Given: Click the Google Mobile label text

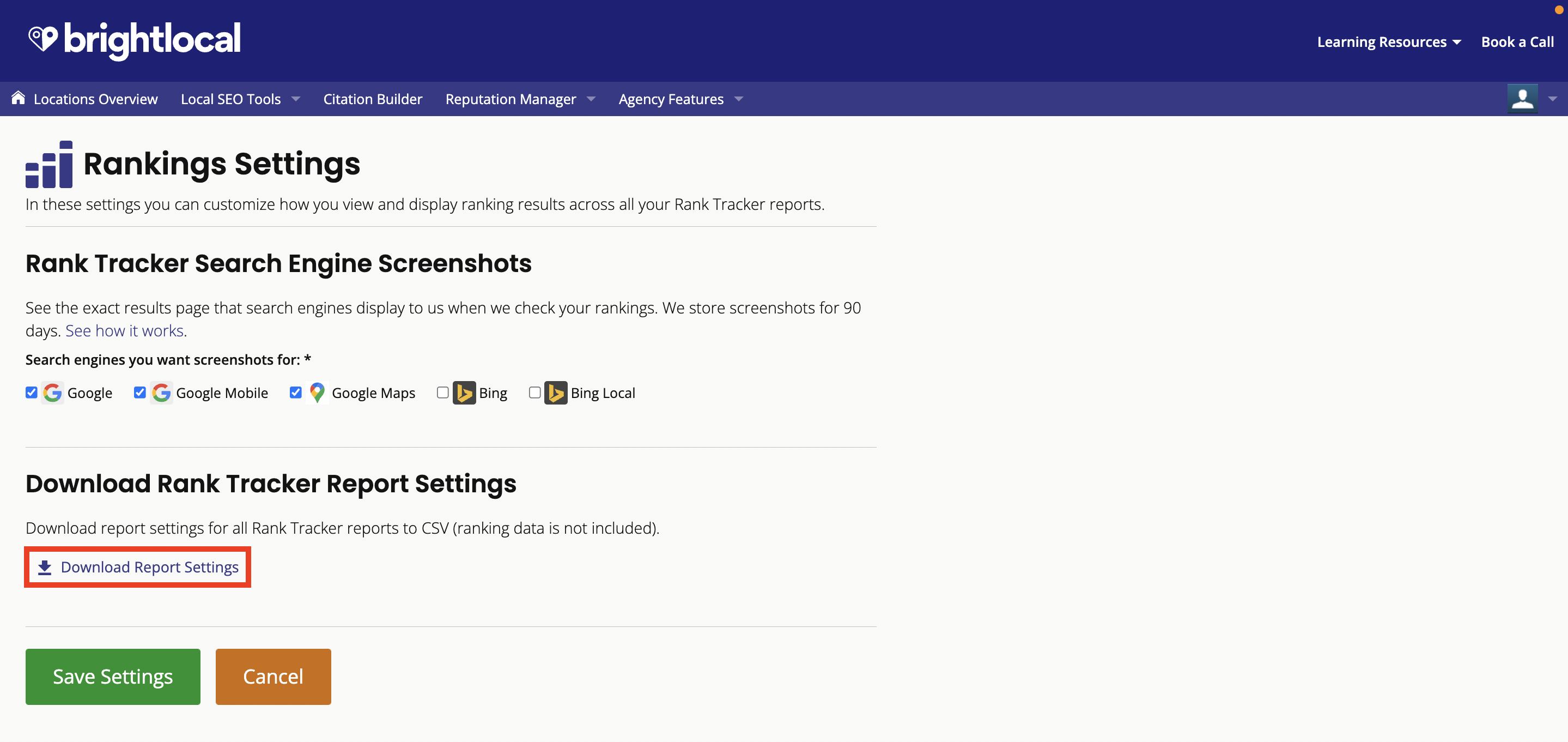Looking at the screenshot, I should [222, 394].
